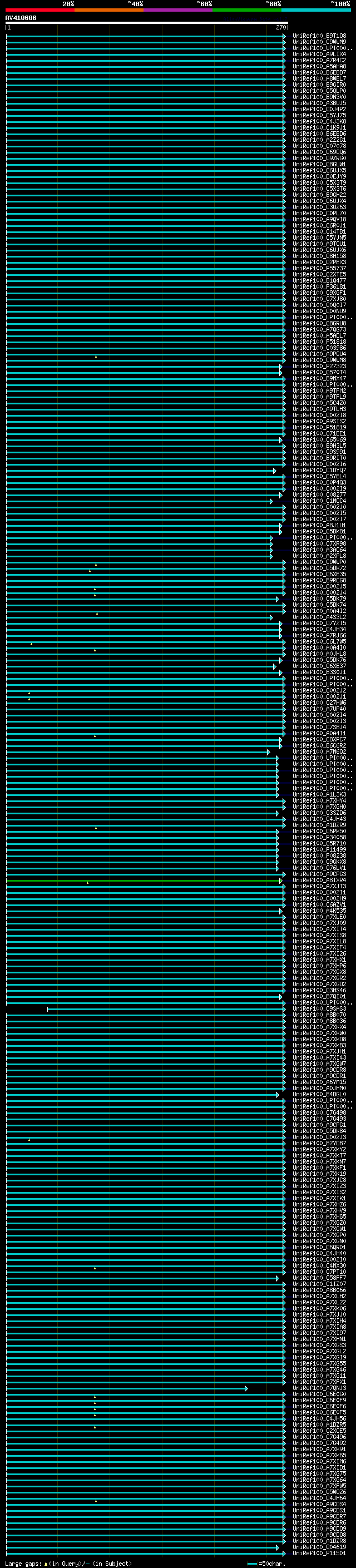Select UniRef100_A4K535 label
This screenshot has width=356, height=1568.
pyautogui.click(x=319, y=911)
